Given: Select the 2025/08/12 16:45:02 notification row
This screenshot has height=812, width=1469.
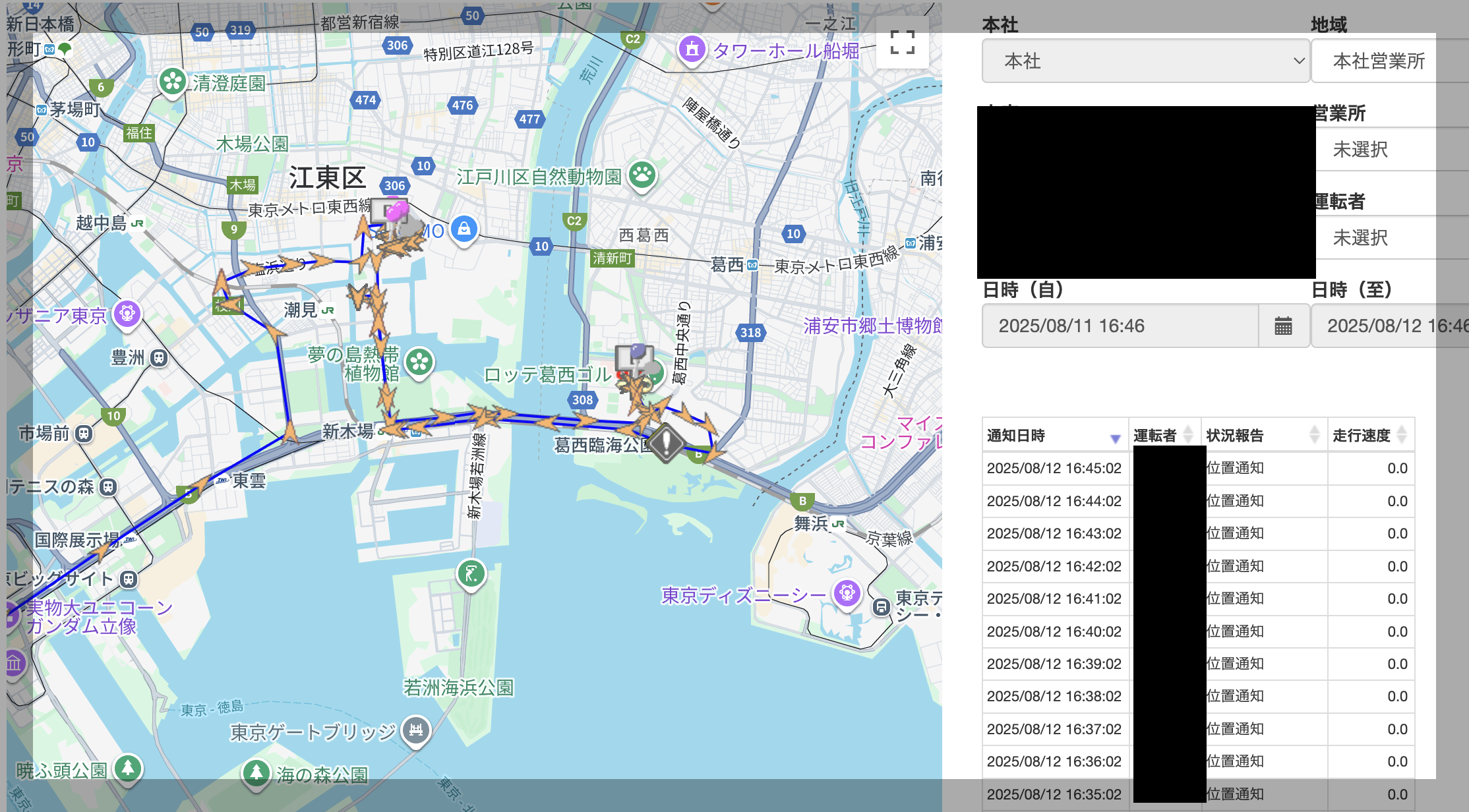Looking at the screenshot, I should (1054, 469).
